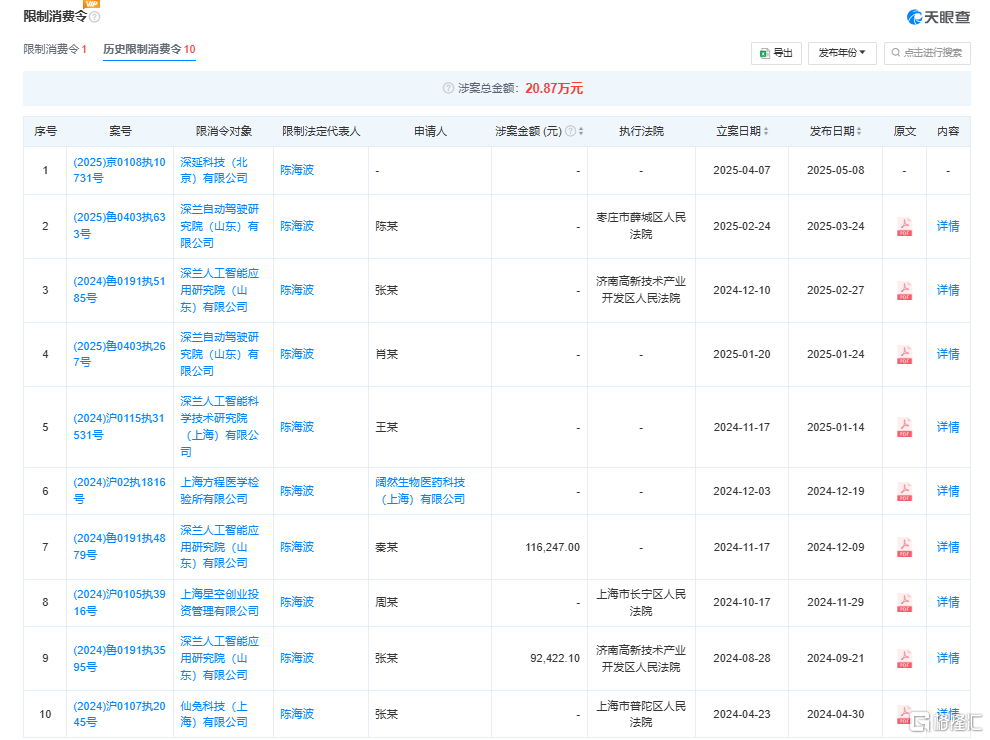Open 深兰自动驾驶研究院 company in row 2
This screenshot has height=740, width=990.
point(220,226)
